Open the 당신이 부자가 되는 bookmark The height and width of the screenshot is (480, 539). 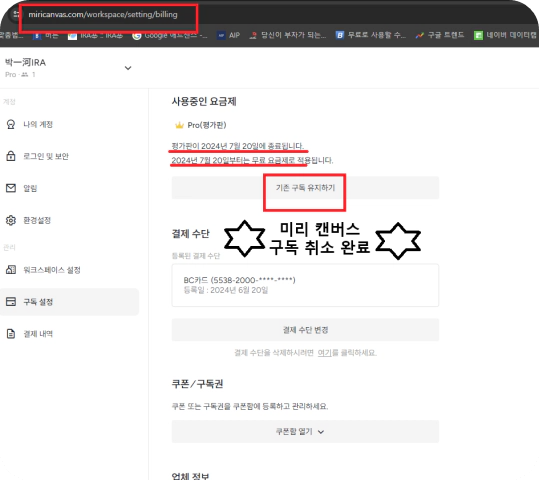(x=287, y=35)
